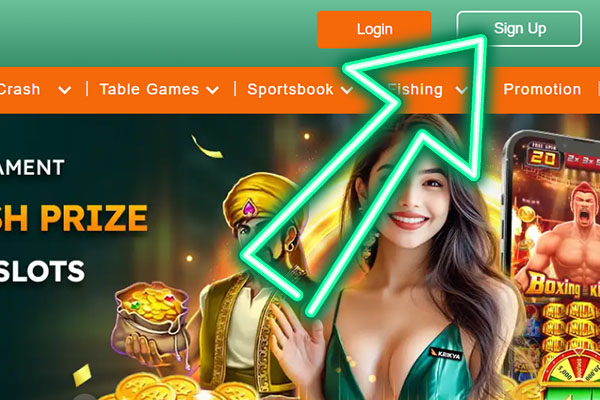The width and height of the screenshot is (600, 400).
Task: Click the genie's golden turban jewel
Action: 249,207
